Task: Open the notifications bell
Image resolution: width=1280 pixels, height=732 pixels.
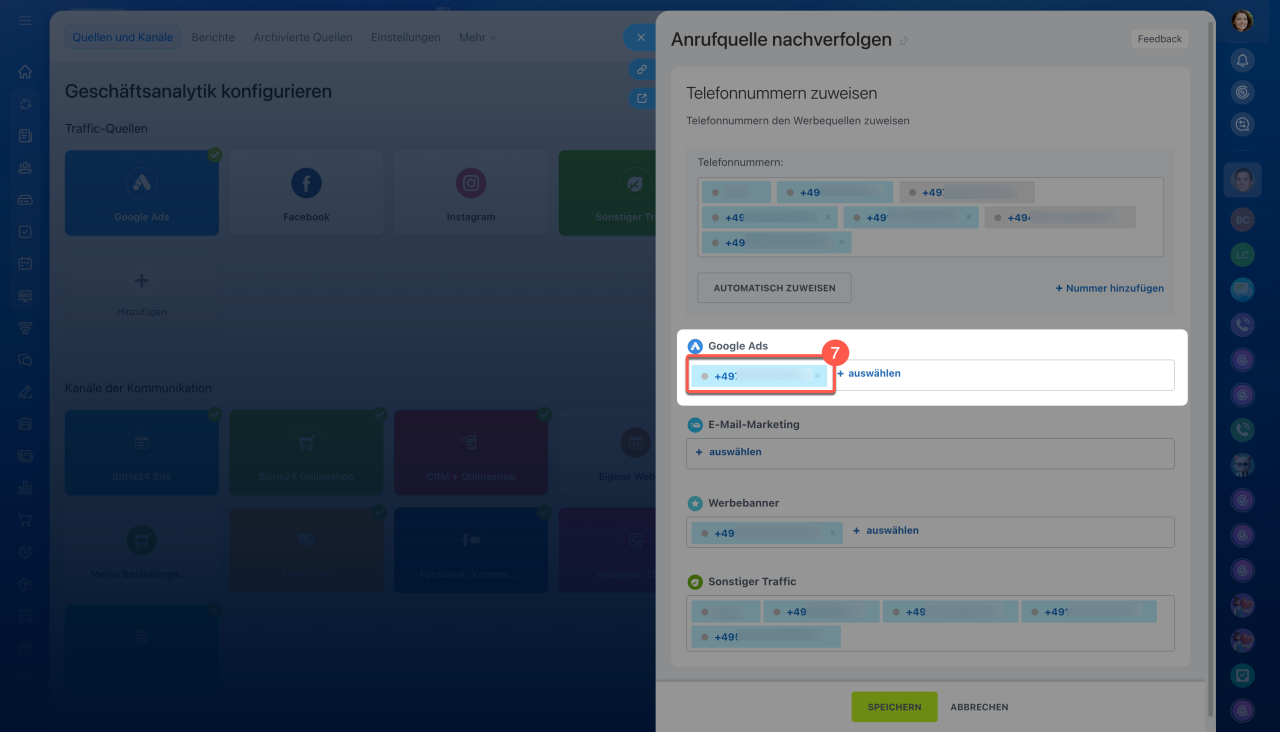Action: coord(1242,60)
